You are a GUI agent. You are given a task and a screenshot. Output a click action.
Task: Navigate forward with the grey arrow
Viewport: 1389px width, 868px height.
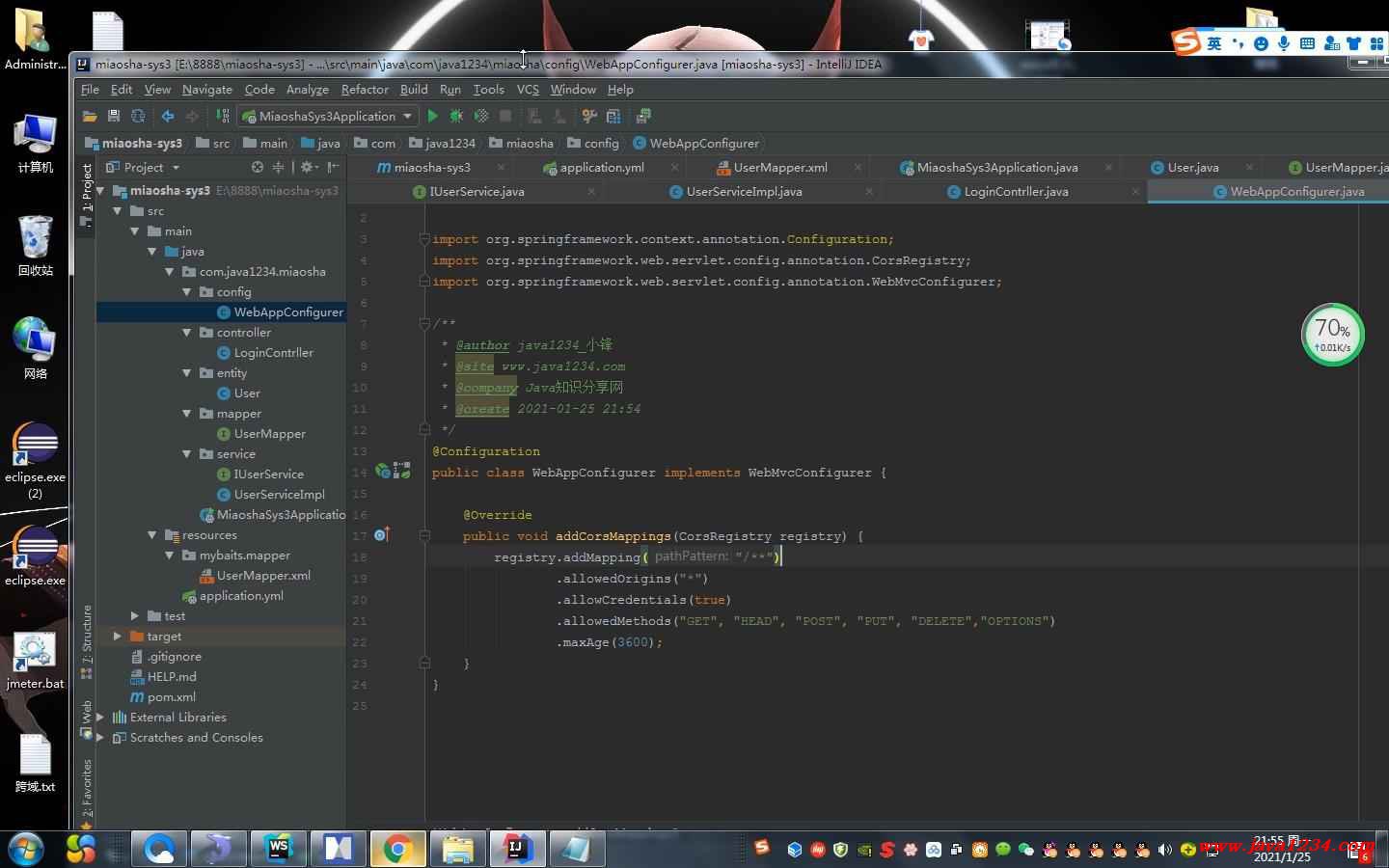click(192, 116)
